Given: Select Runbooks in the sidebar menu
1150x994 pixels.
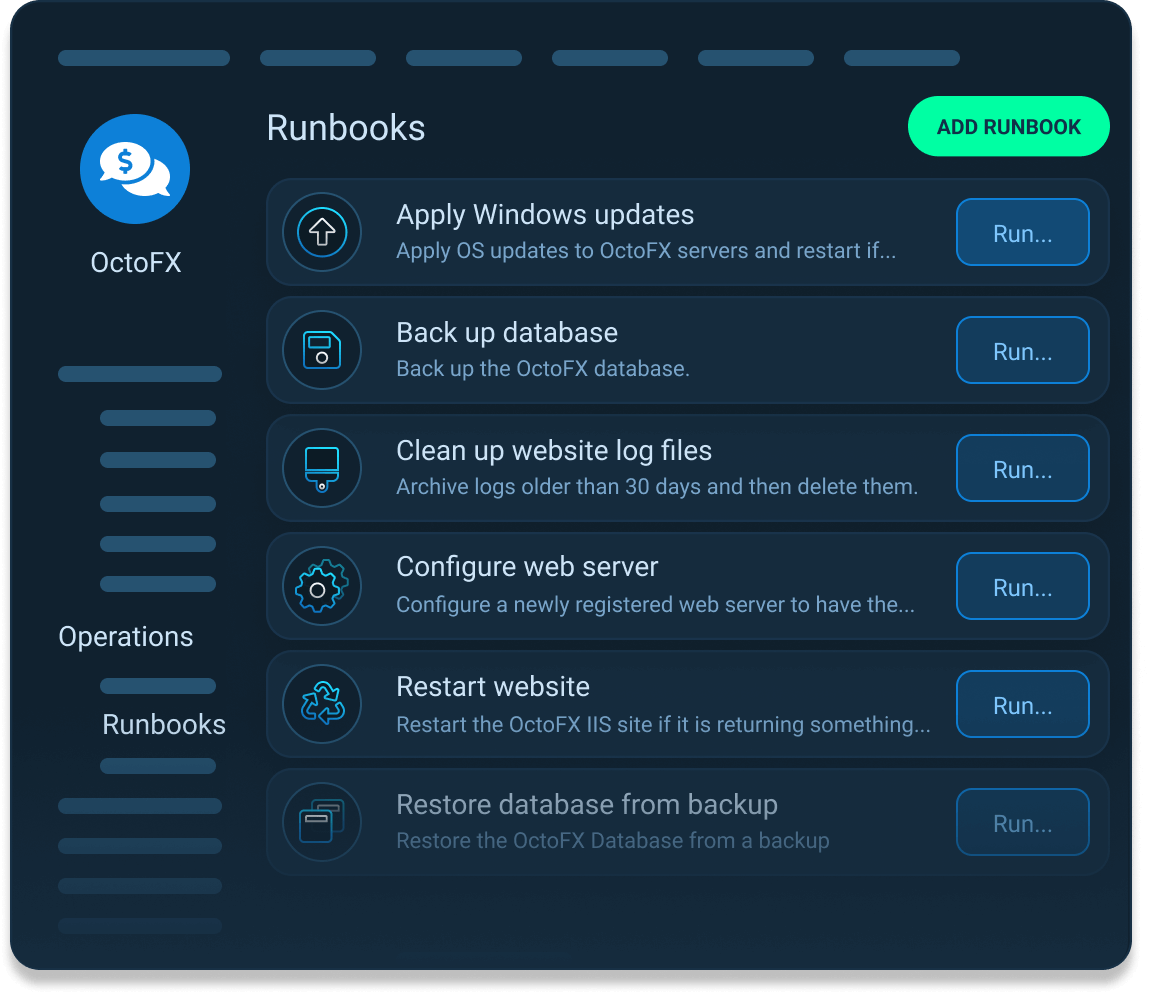Looking at the screenshot, I should 163,724.
